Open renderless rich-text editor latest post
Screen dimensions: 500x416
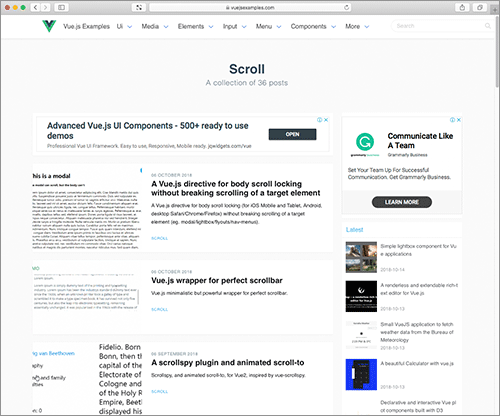tap(419, 289)
